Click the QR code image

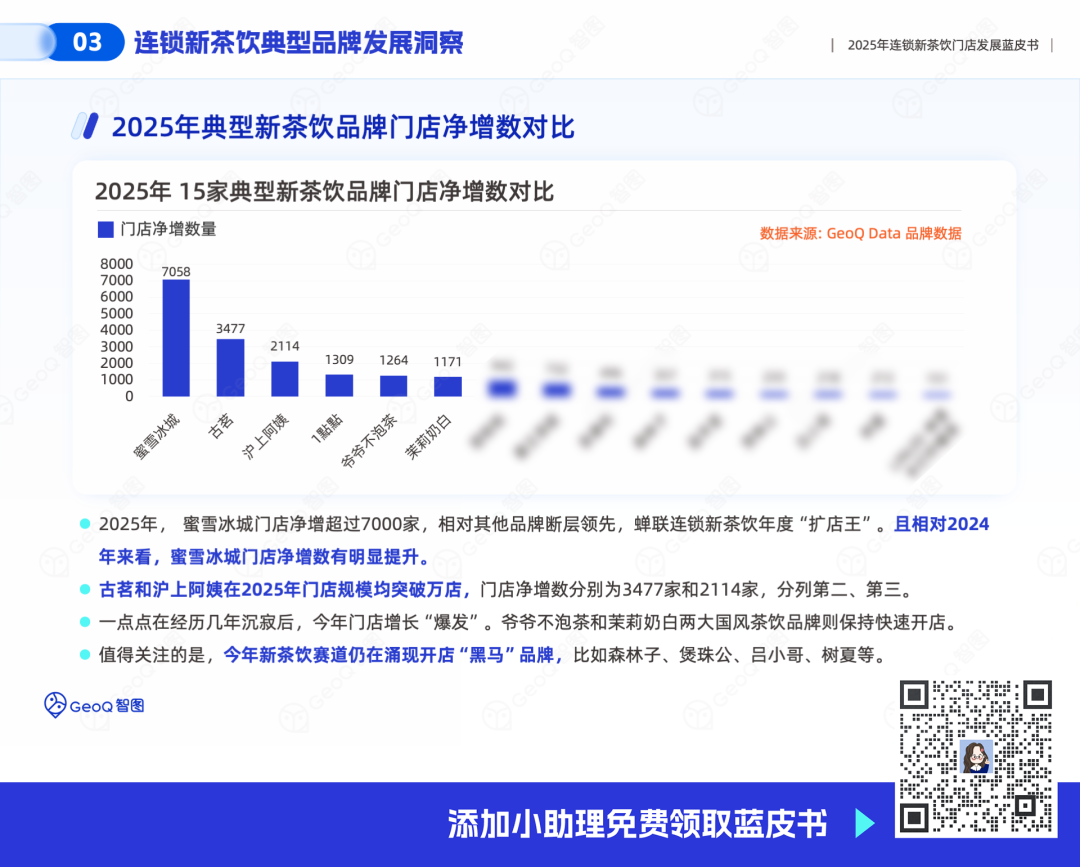pyautogui.click(x=976, y=757)
